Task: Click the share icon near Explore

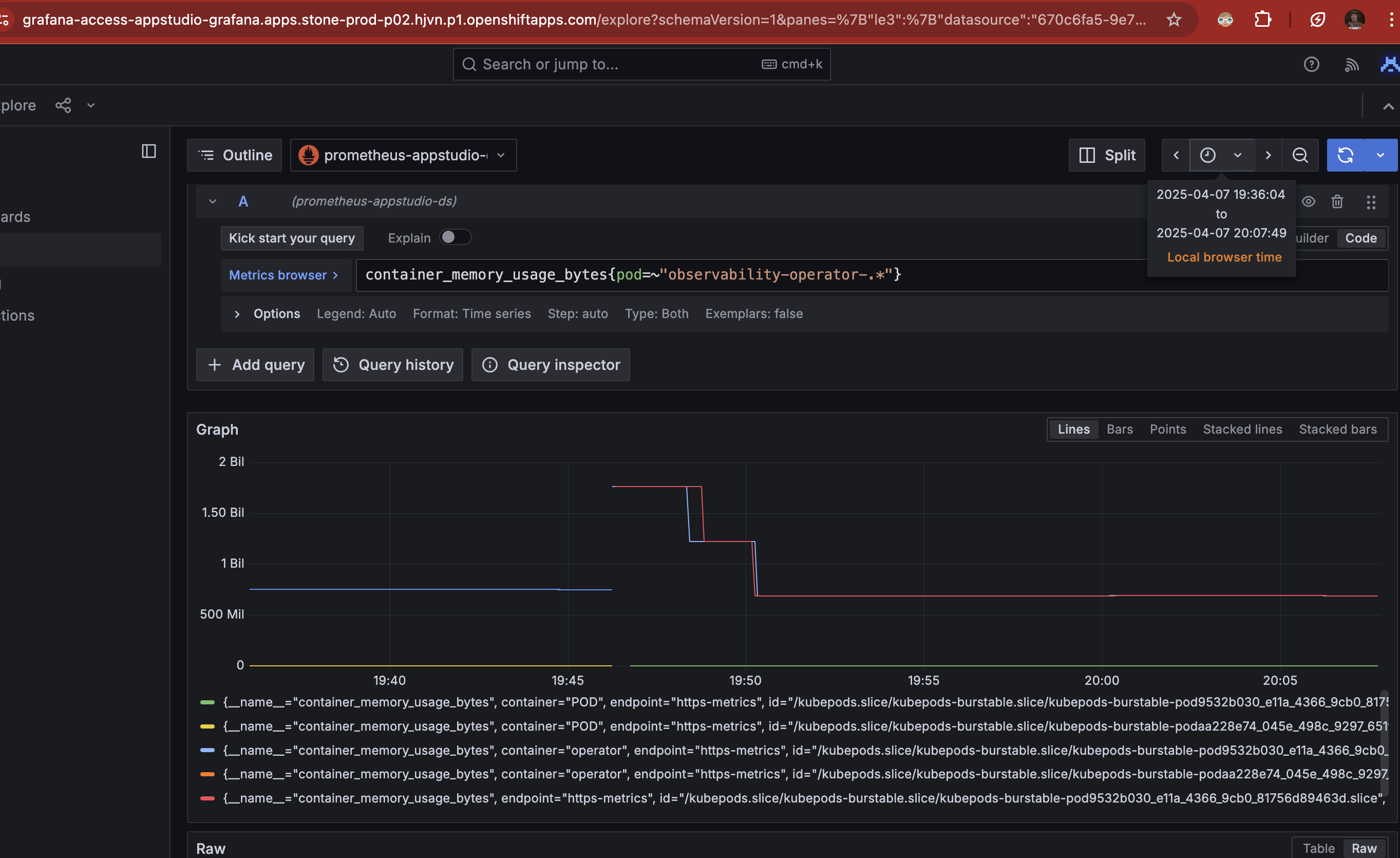Action: [63, 106]
